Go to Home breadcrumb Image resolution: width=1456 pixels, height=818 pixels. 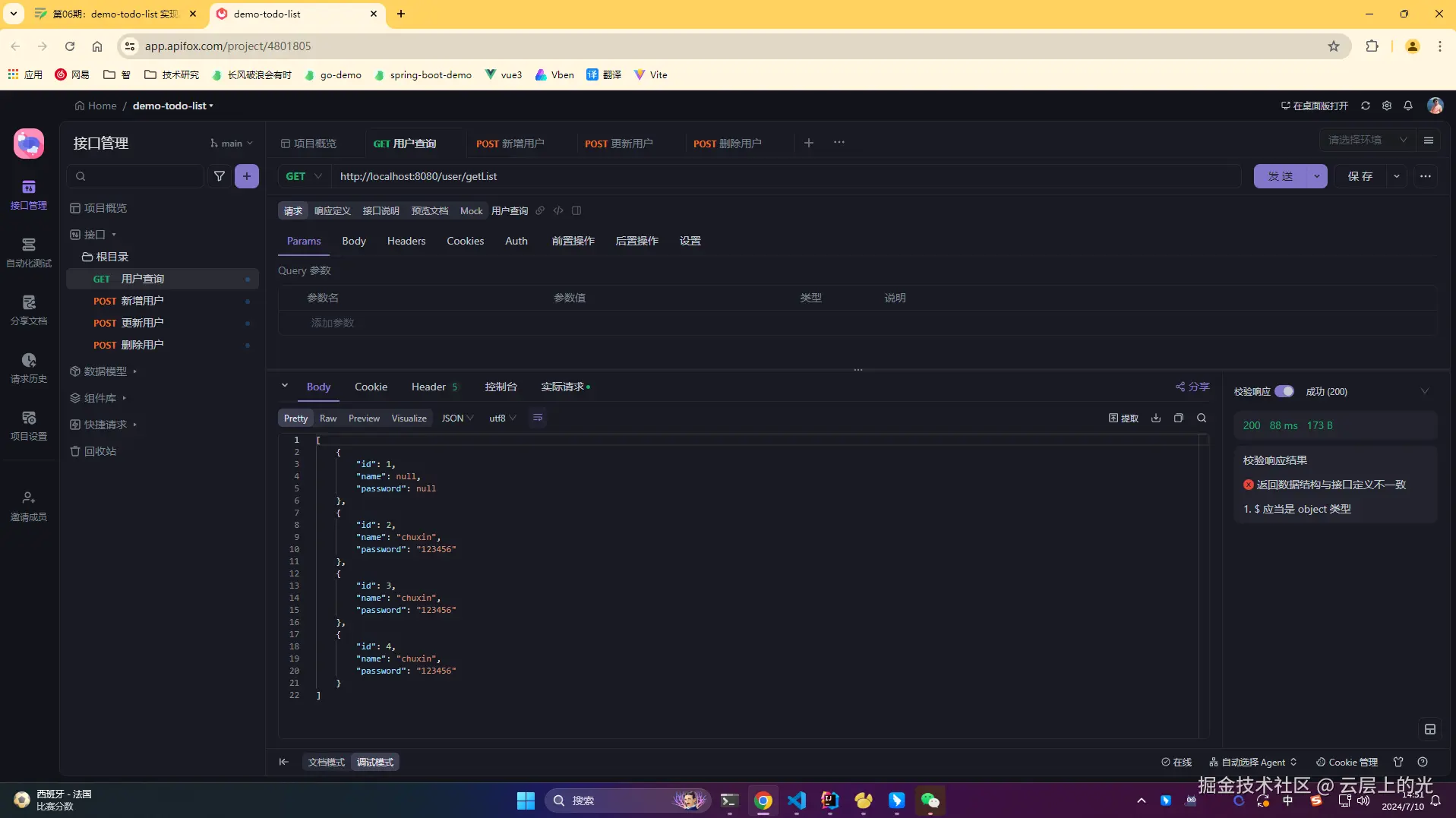tap(96, 106)
